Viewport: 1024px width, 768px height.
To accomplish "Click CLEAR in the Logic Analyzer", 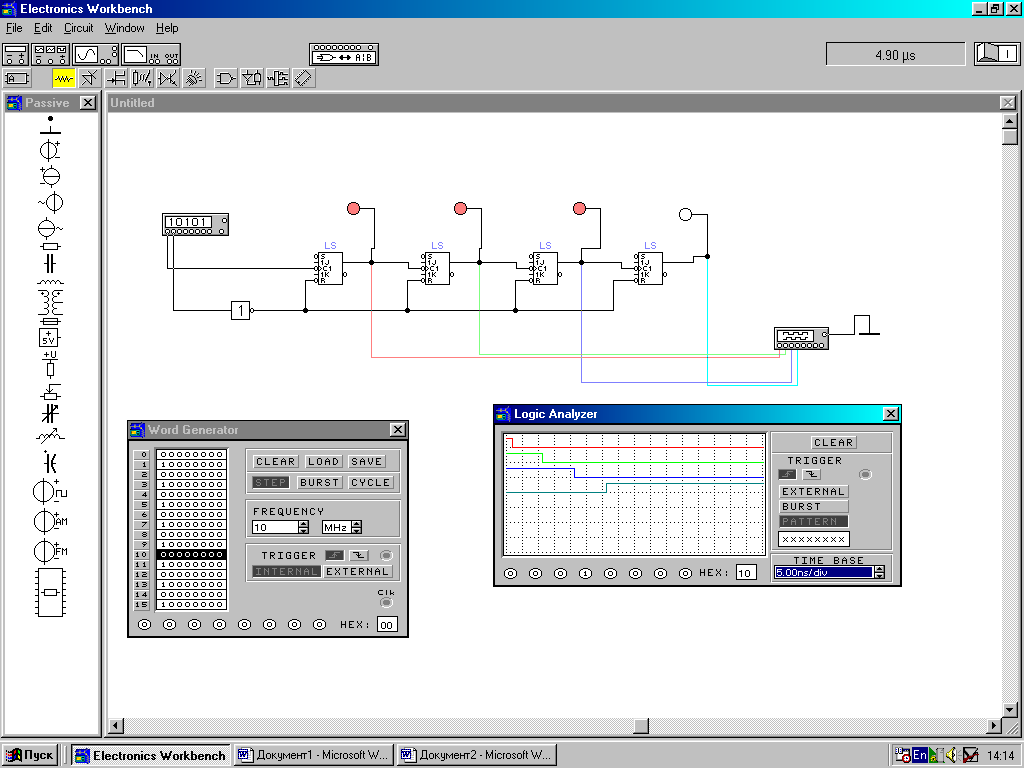I will [x=833, y=443].
